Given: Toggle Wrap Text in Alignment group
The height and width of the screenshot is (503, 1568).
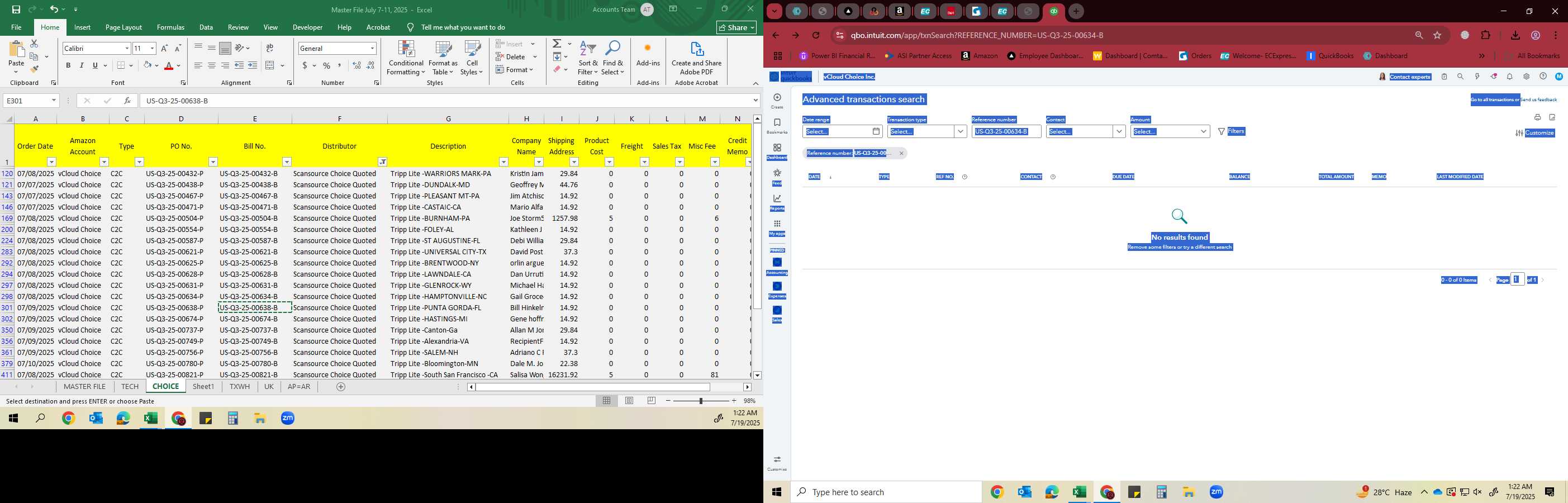Looking at the screenshot, I should coord(270,48).
